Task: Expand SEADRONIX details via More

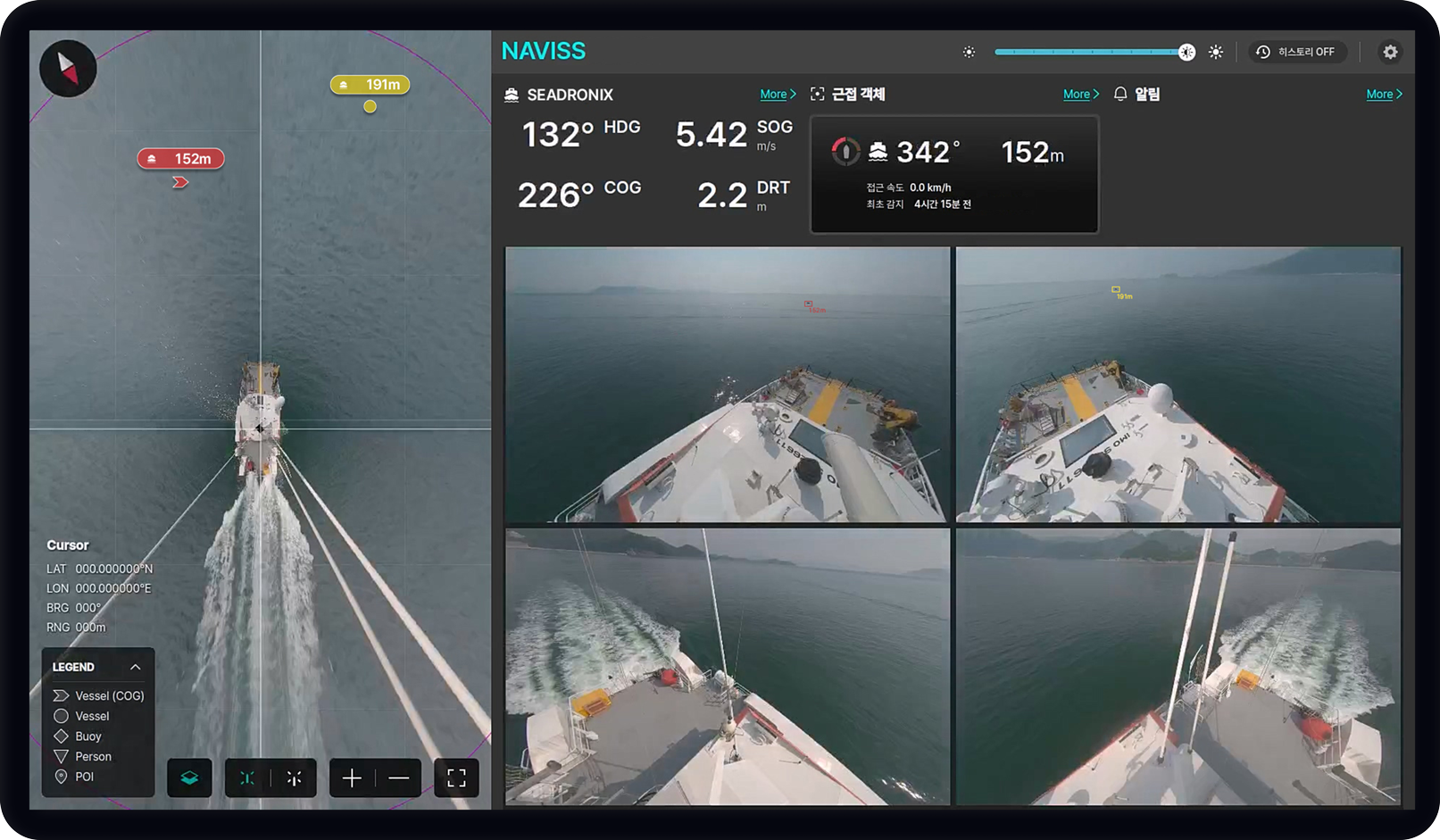Action: pyautogui.click(x=777, y=95)
